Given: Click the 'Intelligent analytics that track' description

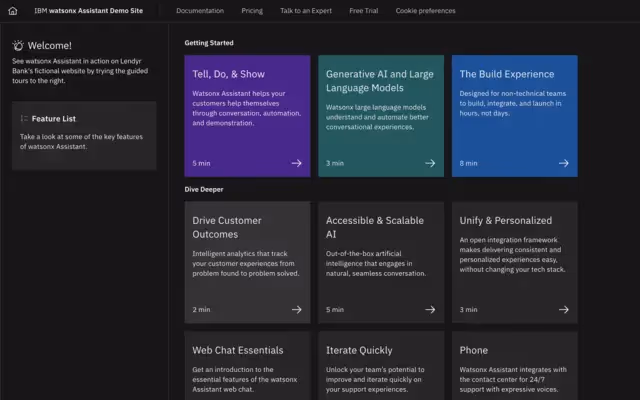Looking at the screenshot, I should click(x=246, y=264).
